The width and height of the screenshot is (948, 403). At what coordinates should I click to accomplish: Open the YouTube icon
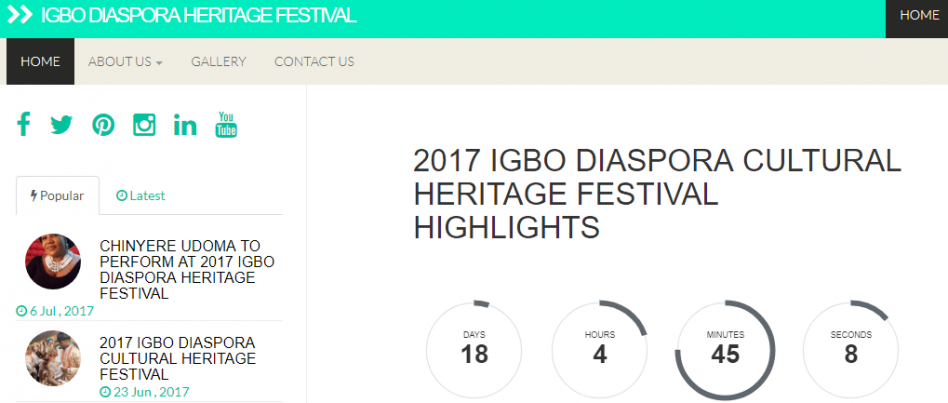(226, 124)
